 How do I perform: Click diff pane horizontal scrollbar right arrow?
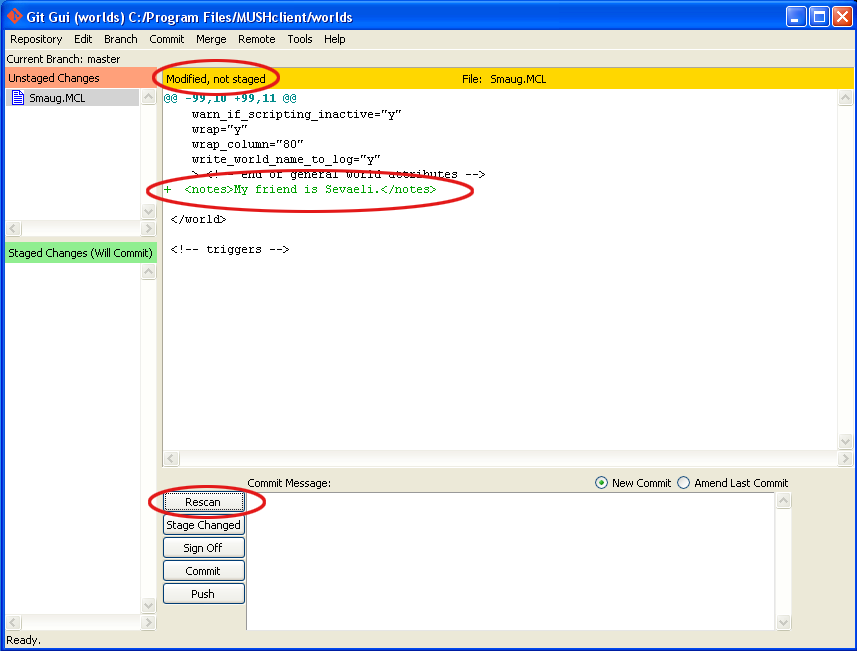tap(845, 458)
